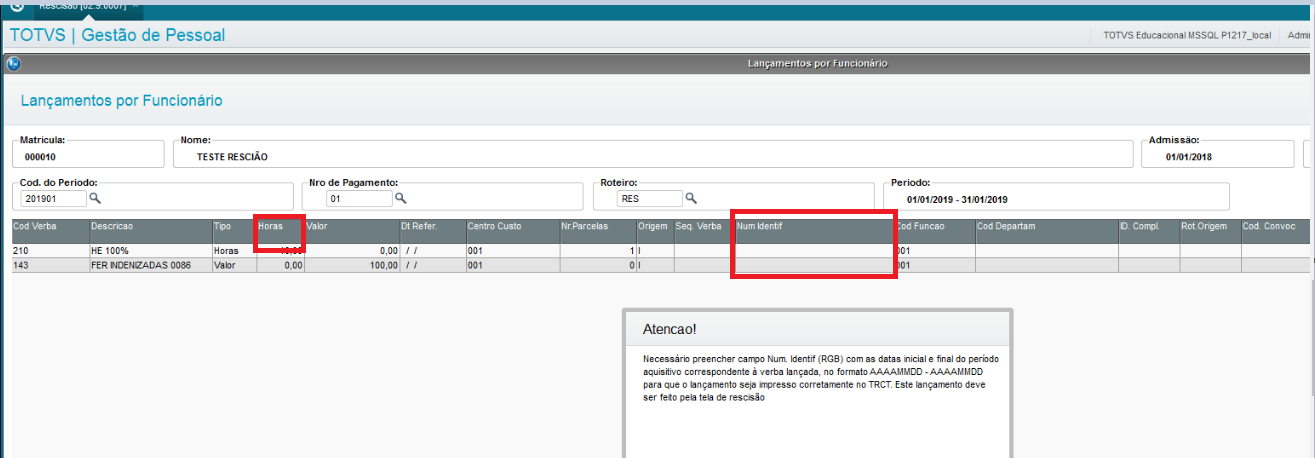
Task: Click the Tipo cell reading Horas
Action: pyautogui.click(x=234, y=250)
